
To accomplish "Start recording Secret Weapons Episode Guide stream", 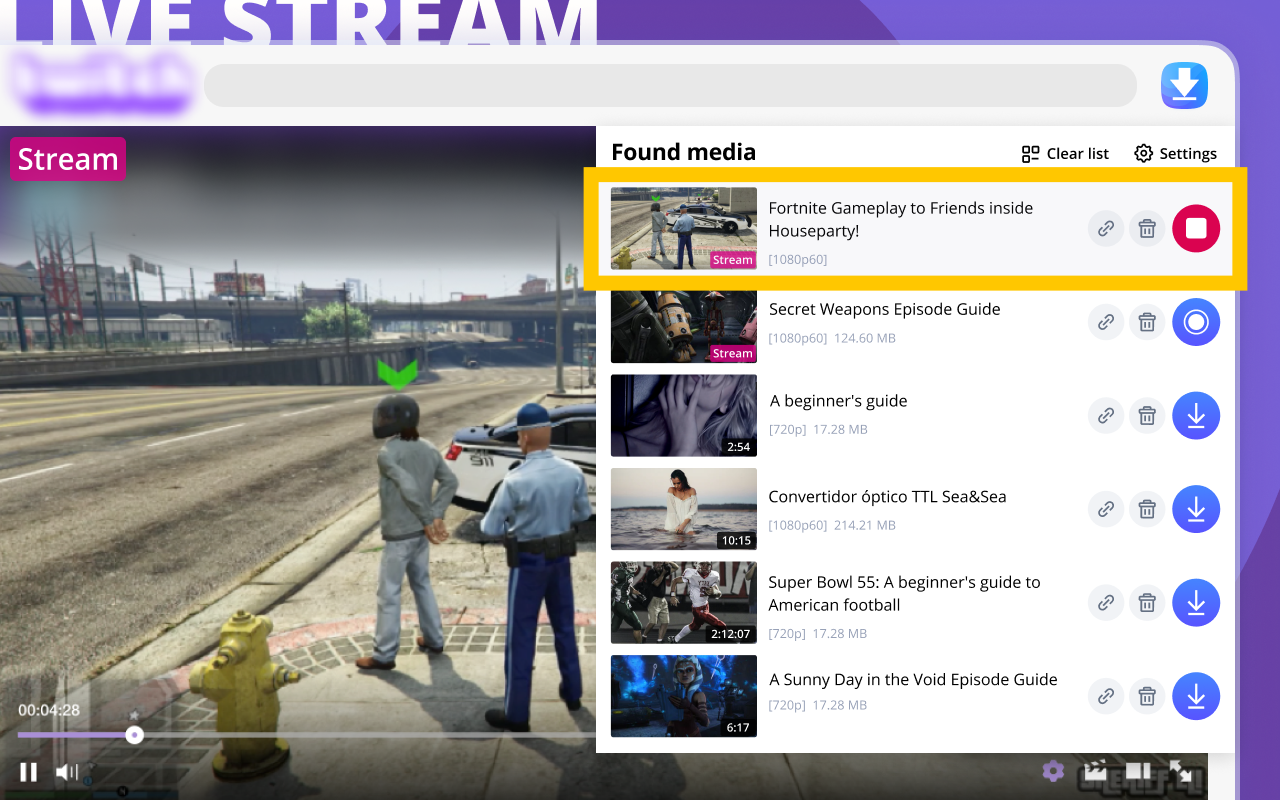I will click(1196, 322).
